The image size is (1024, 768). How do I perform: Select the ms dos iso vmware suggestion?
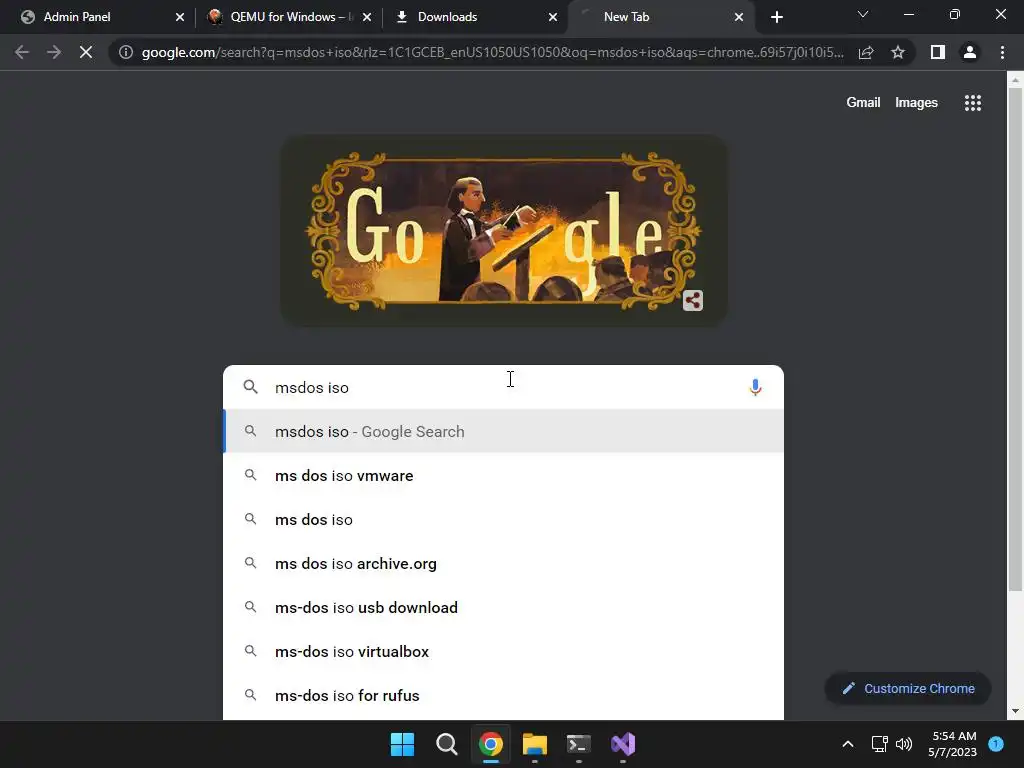click(x=503, y=475)
